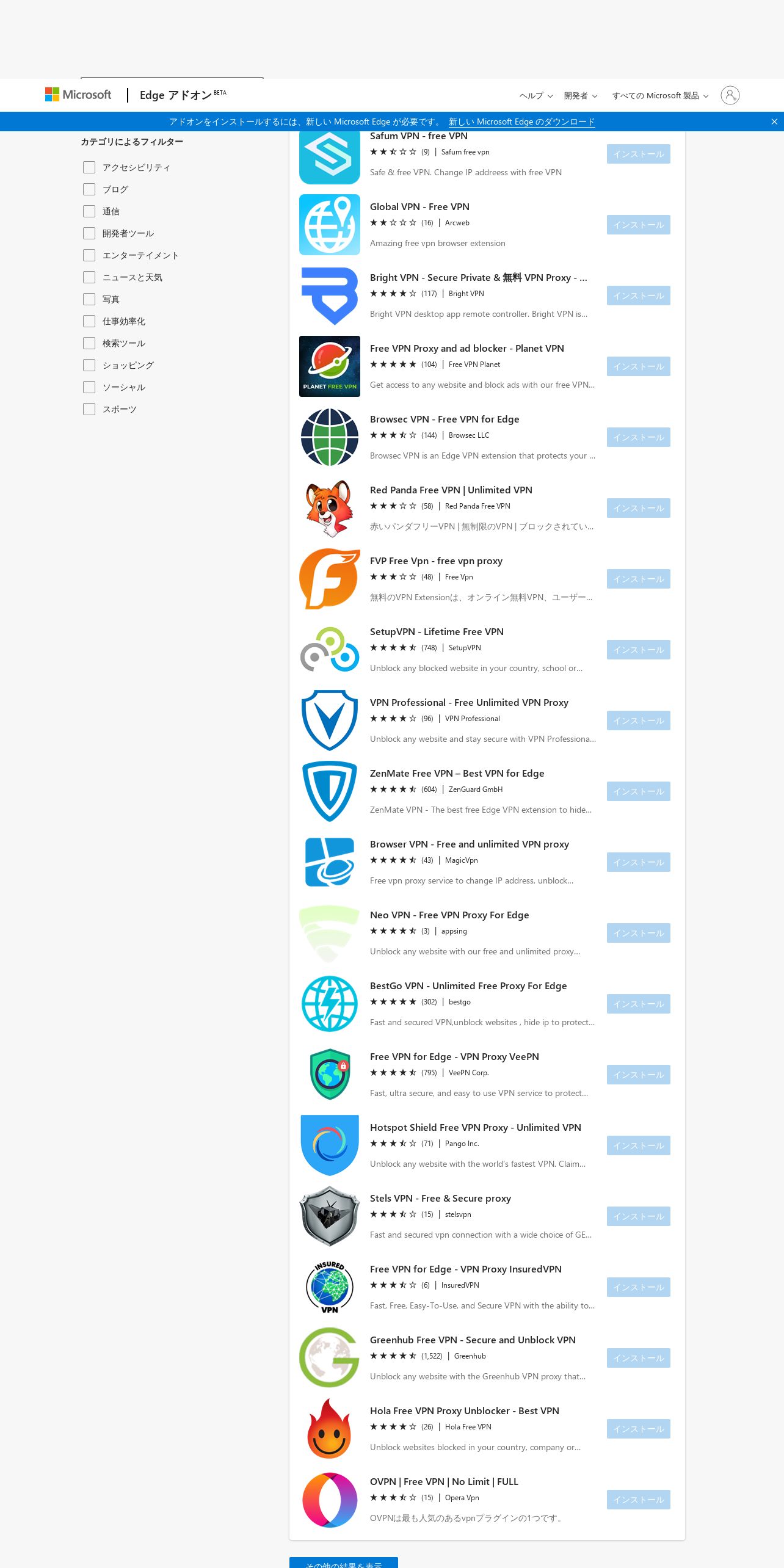This screenshot has width=784, height=1568.
Task: Check the アクセシビリティ category filter
Action: point(89,167)
